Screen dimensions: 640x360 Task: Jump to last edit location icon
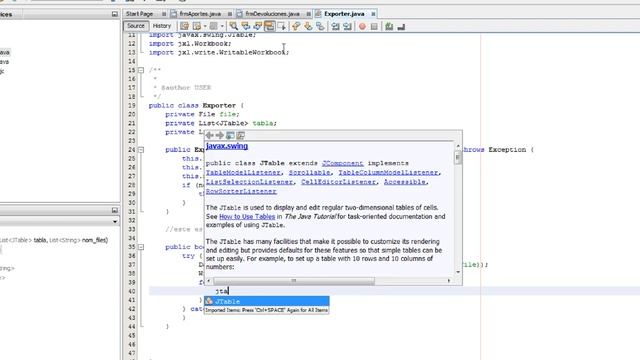[184, 27]
